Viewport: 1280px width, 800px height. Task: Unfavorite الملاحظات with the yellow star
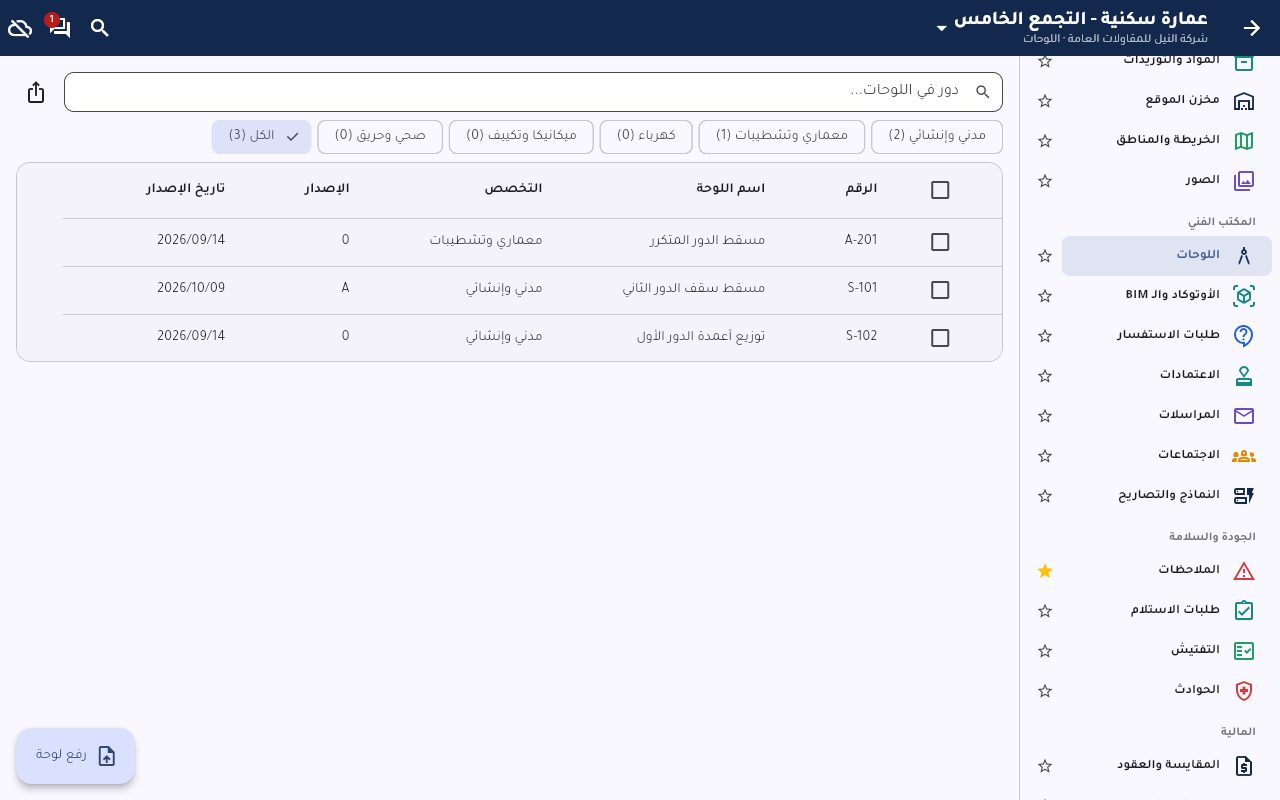1045,571
